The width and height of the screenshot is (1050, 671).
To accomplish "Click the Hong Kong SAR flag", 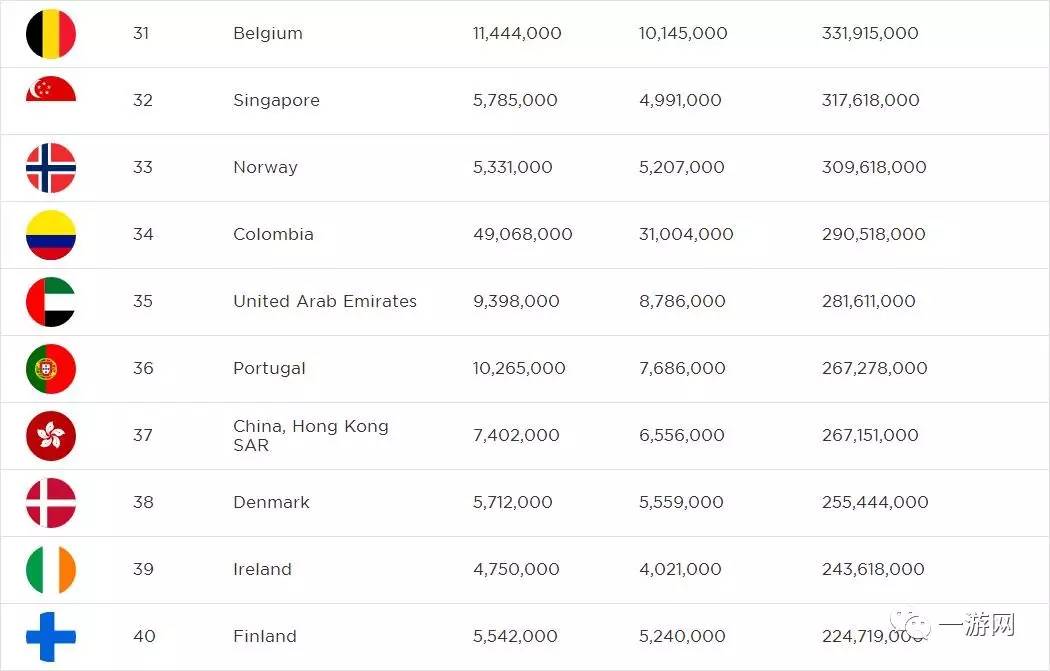I will [51, 436].
